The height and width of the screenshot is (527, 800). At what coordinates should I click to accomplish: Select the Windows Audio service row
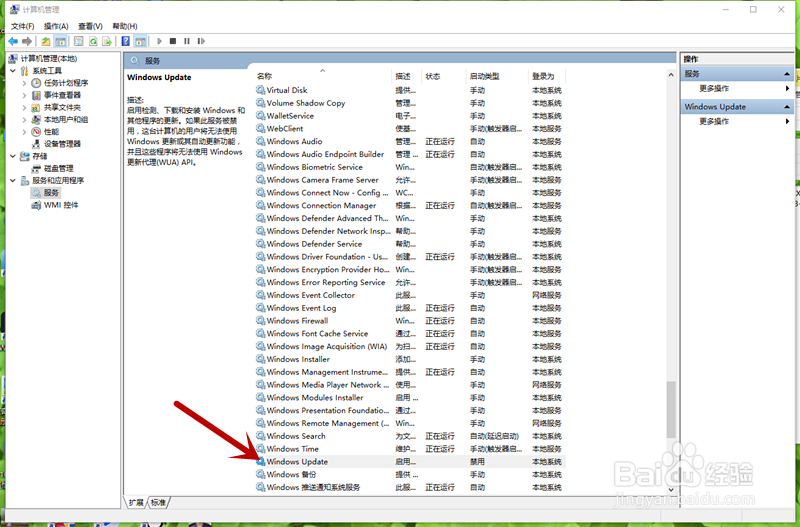410,141
